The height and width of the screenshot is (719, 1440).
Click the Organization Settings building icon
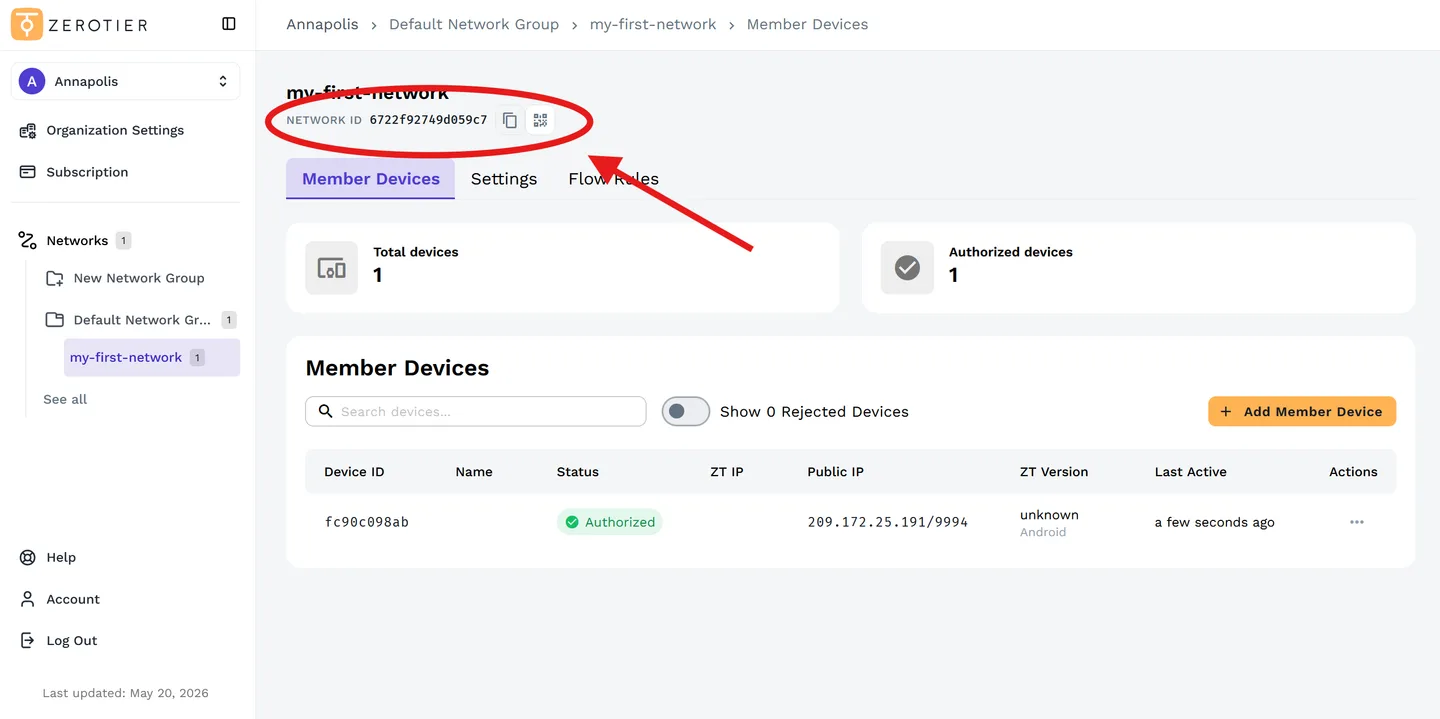[28, 130]
